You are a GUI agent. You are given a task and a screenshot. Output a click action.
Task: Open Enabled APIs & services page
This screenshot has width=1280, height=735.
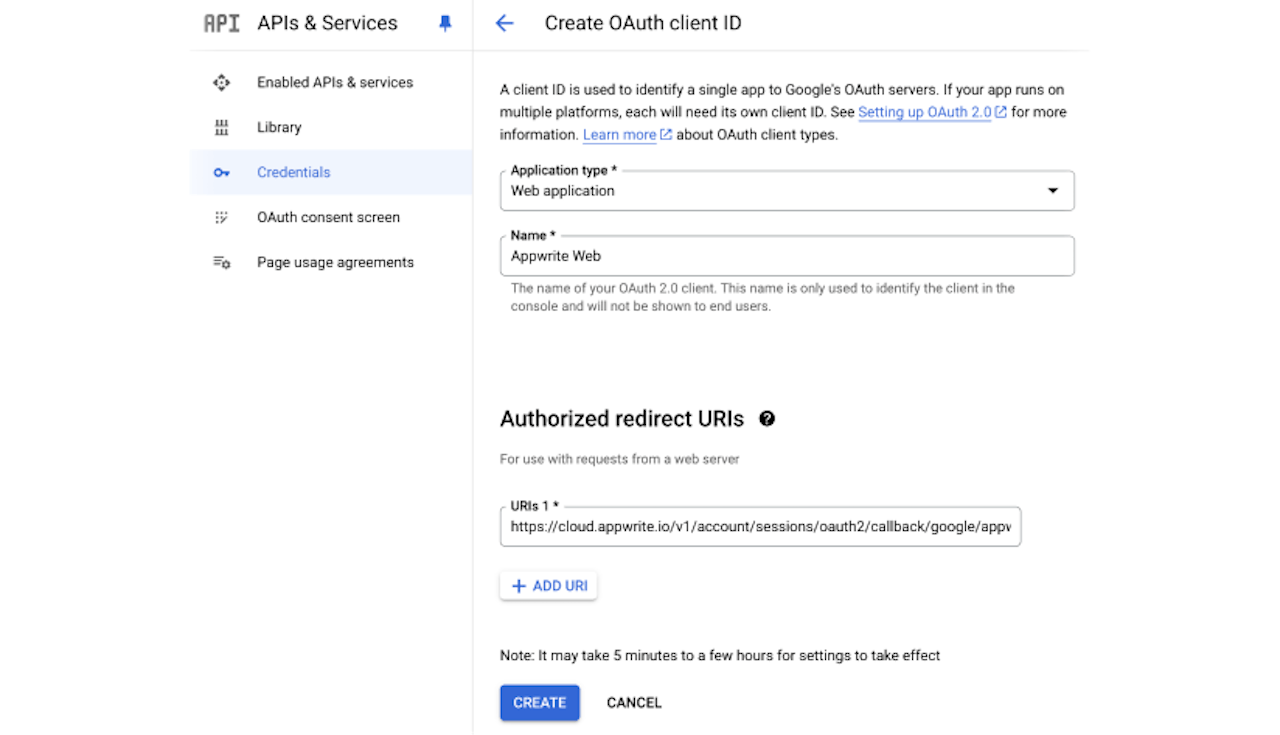pos(335,82)
